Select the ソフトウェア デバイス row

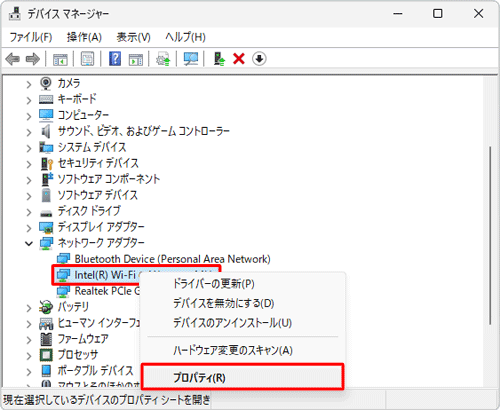click(x=97, y=195)
